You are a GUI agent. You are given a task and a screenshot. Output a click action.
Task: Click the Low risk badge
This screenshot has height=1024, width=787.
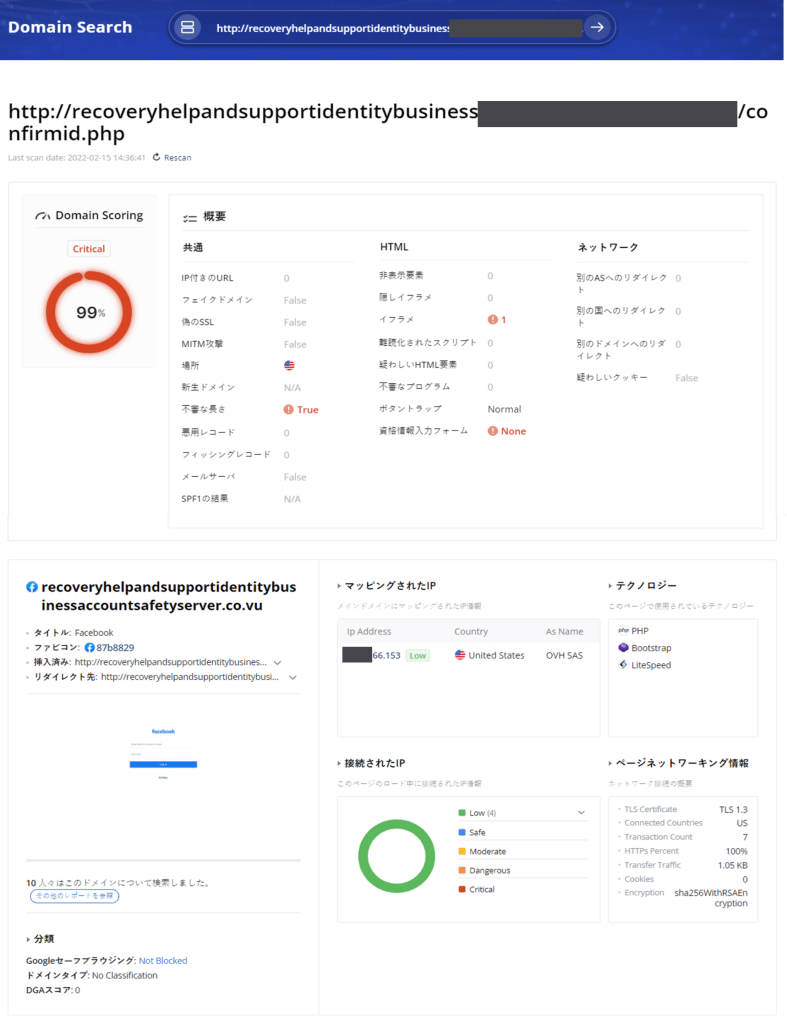[417, 656]
